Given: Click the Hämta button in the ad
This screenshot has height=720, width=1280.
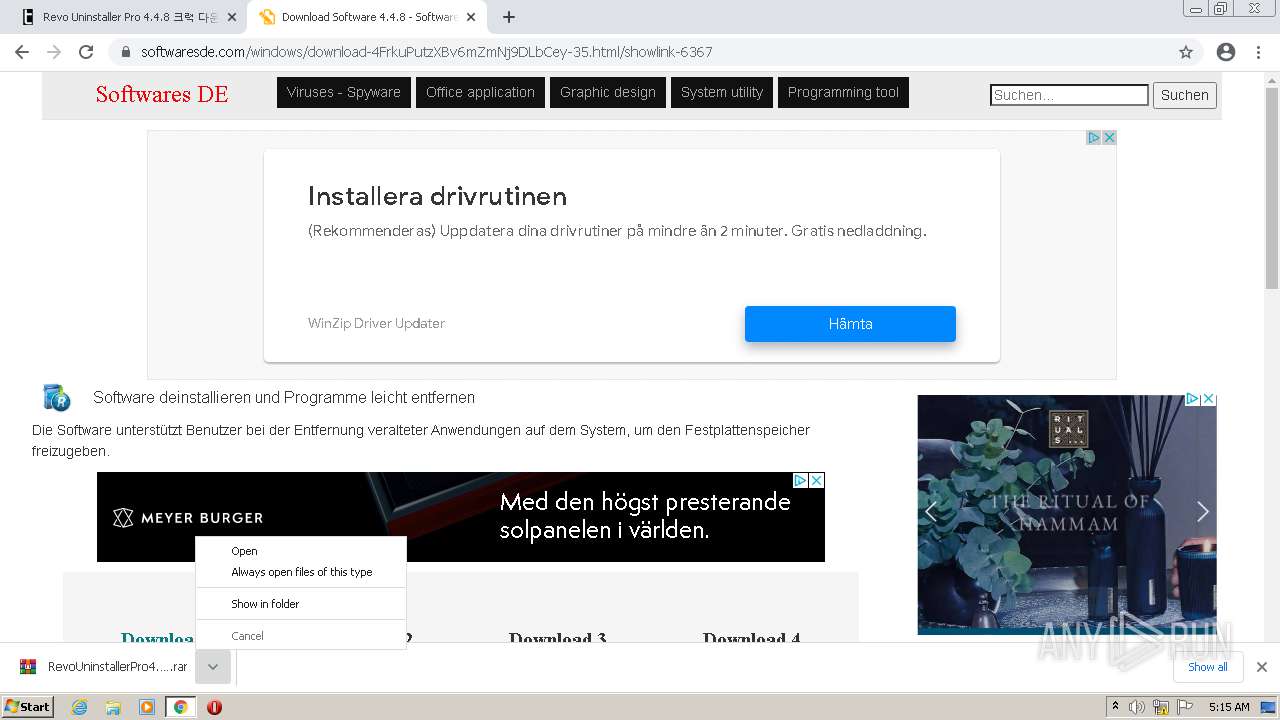Looking at the screenshot, I should click(850, 324).
